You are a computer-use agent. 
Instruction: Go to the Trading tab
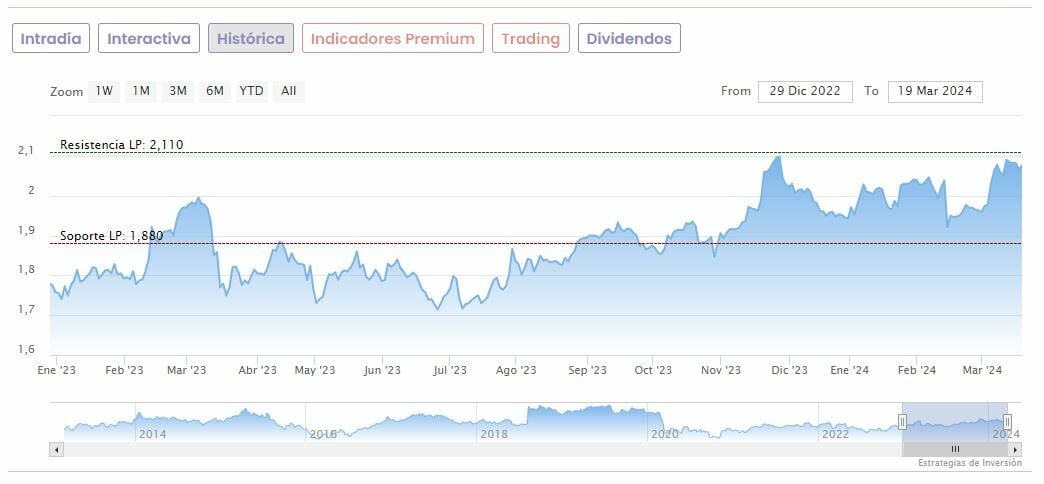pyautogui.click(x=530, y=39)
